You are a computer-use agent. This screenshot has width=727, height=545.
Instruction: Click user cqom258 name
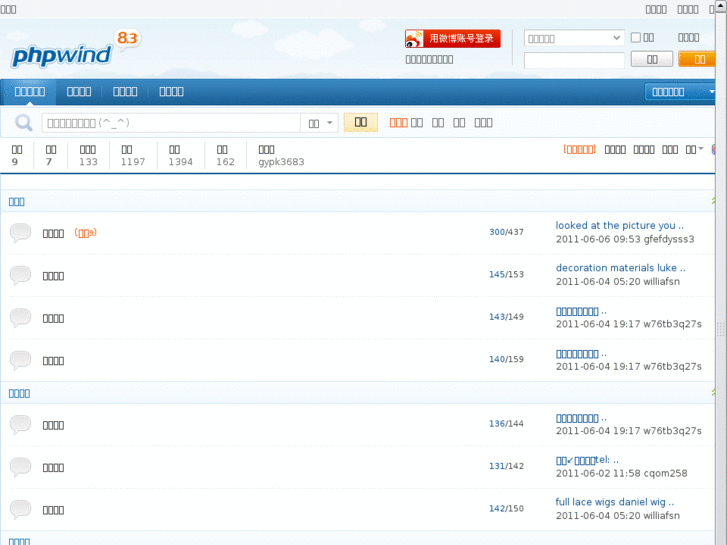click(x=665, y=474)
